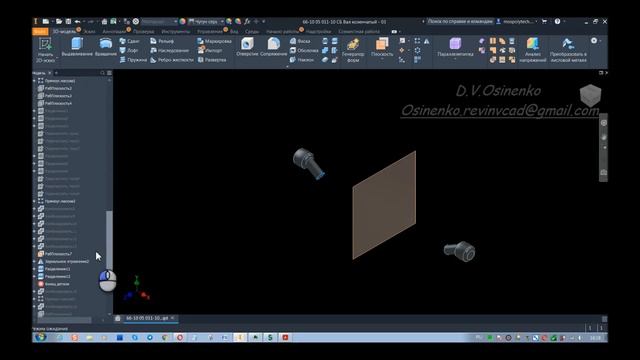Choose the Сдвиг sweep tool
Image resolution: width=640 pixels, height=360 pixels.
(130, 41)
